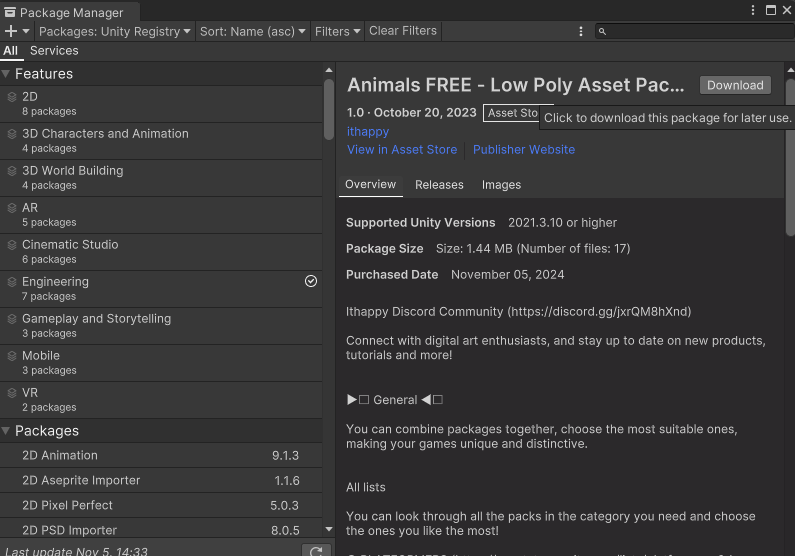Click details panel scroll up arrow

[790, 69]
